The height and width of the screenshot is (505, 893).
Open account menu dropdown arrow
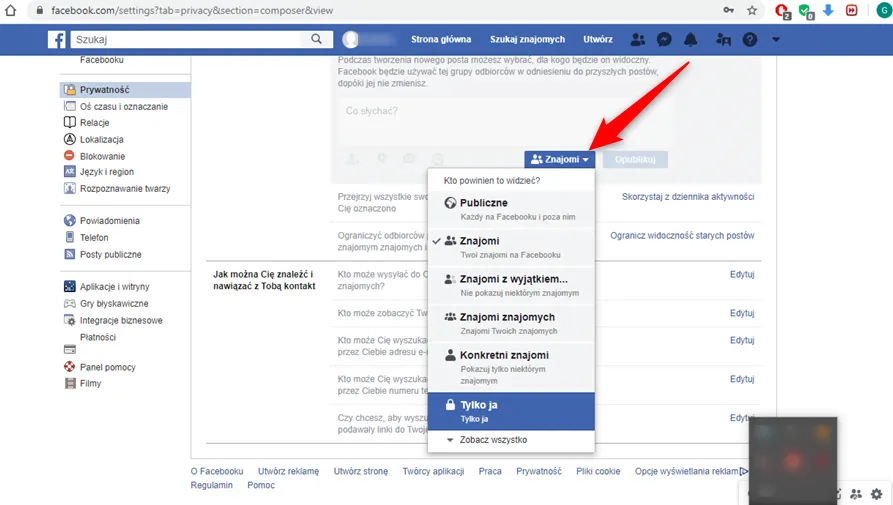tap(776, 40)
